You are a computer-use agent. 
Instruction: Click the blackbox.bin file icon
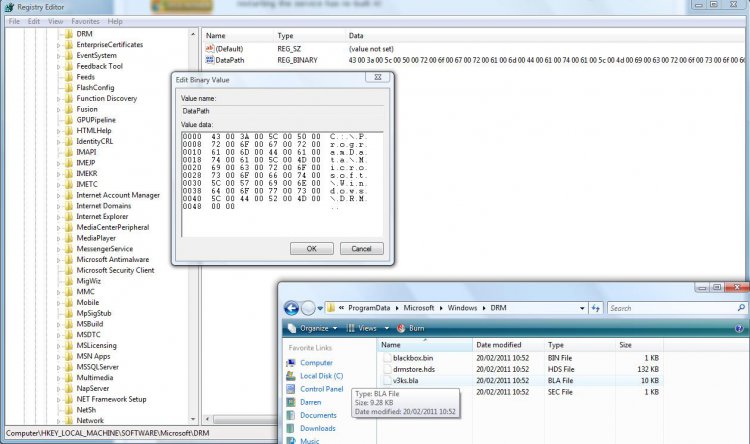(x=387, y=357)
